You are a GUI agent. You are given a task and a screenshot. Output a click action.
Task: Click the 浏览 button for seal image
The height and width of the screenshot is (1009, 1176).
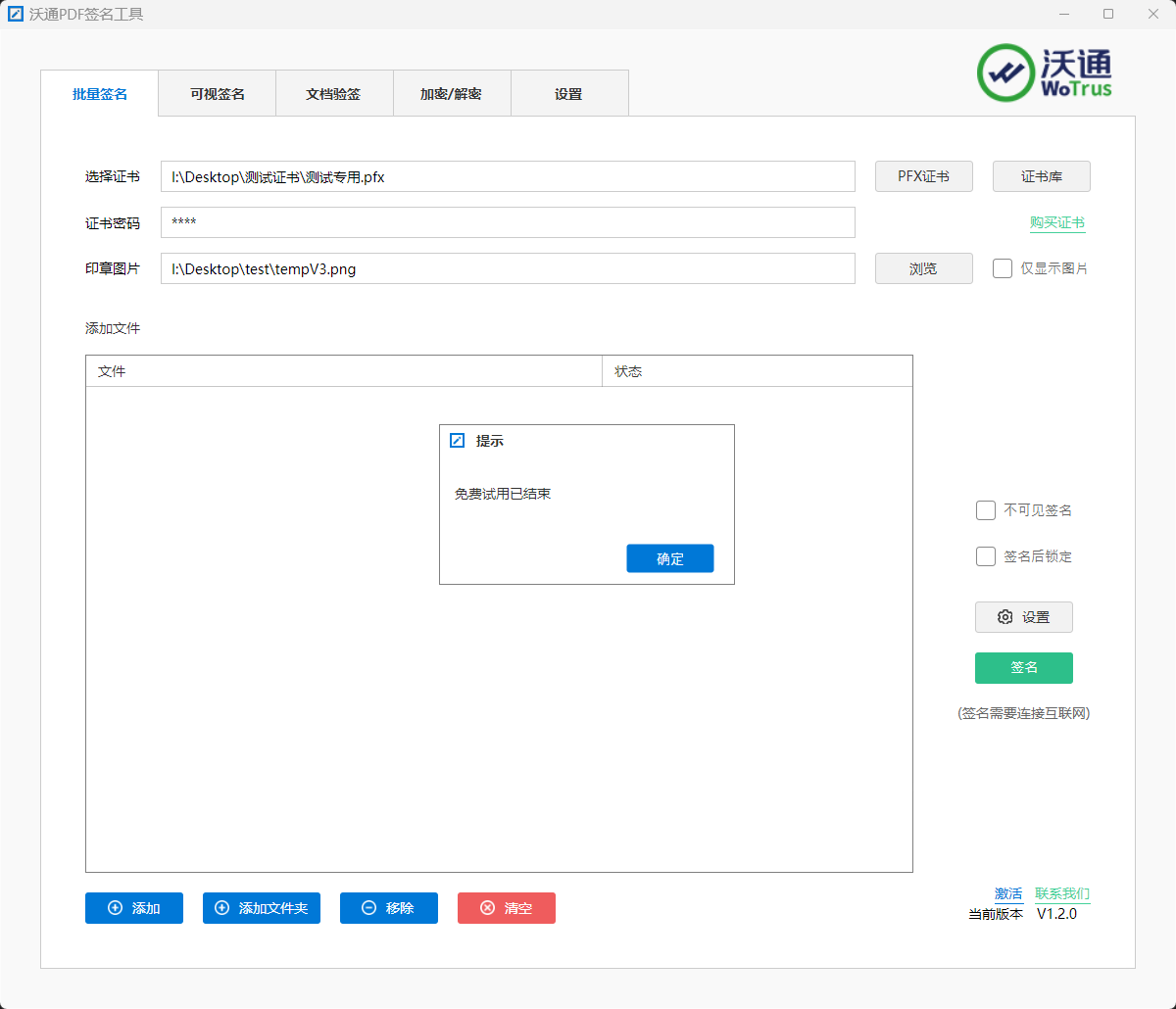click(923, 268)
